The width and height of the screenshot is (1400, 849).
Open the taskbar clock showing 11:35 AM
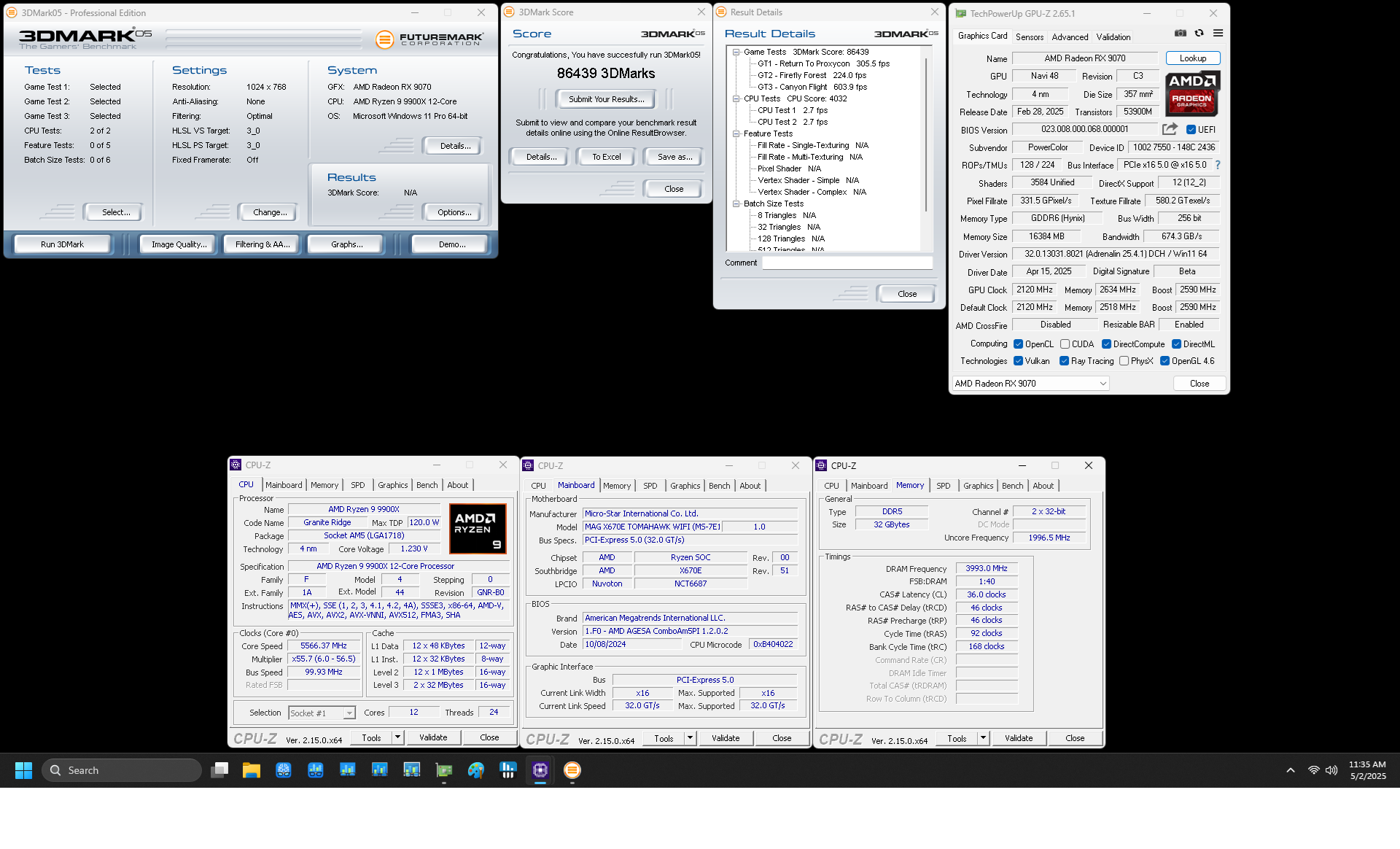coord(1367,770)
